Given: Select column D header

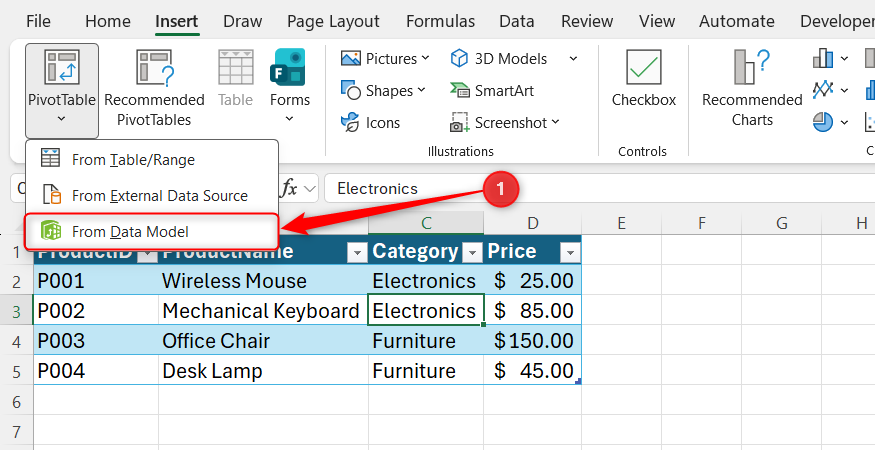Looking at the screenshot, I should coord(532,223).
